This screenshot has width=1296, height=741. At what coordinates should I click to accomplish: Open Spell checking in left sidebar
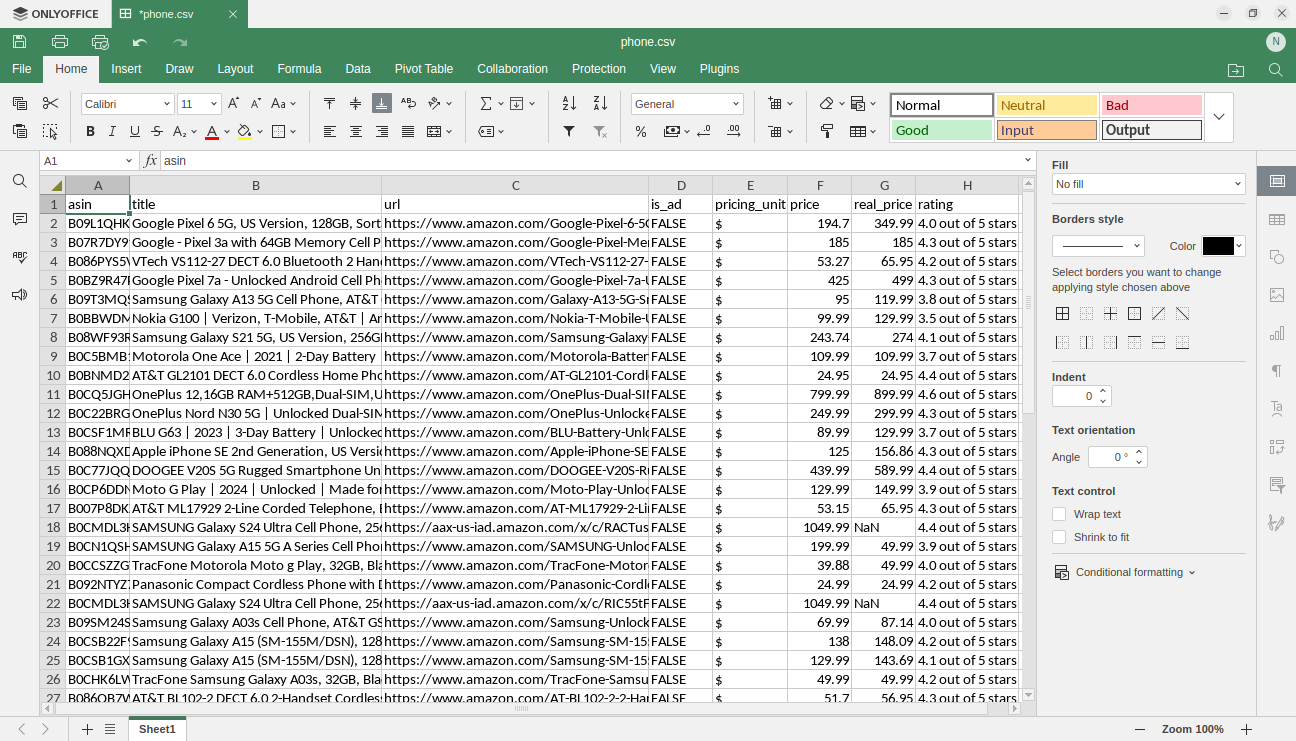[20, 257]
